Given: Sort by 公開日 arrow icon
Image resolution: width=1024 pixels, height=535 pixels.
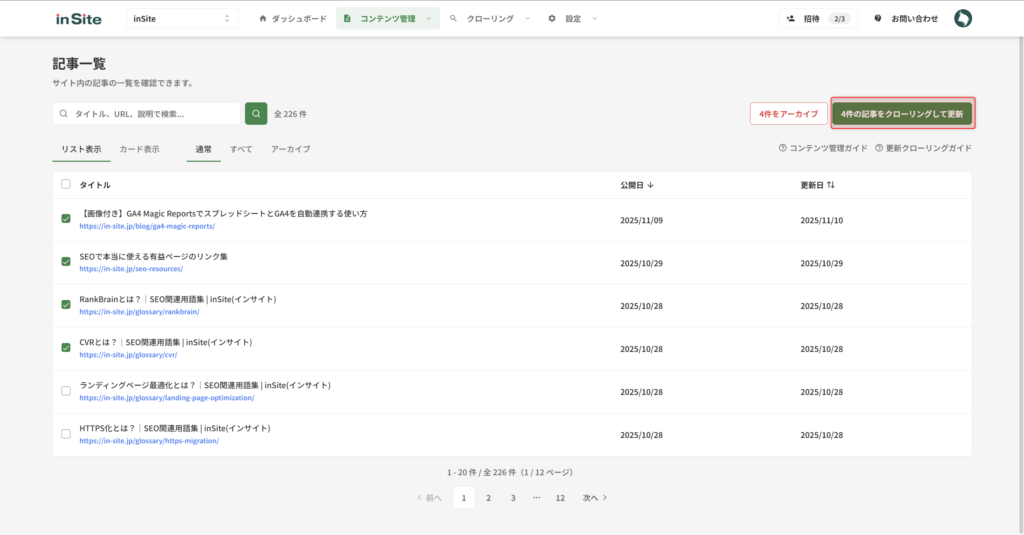Looking at the screenshot, I should click(x=651, y=185).
